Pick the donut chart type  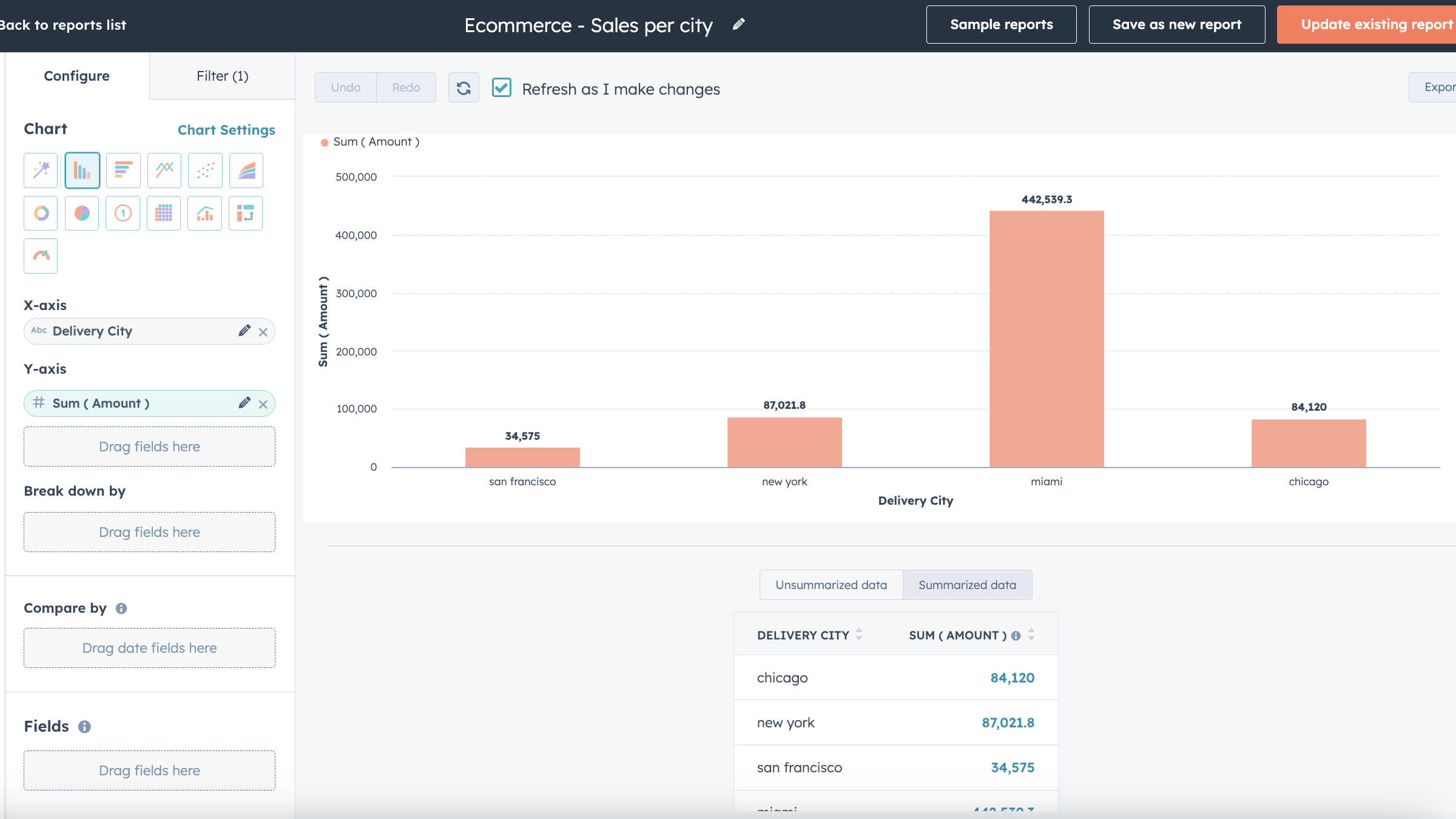coord(40,213)
